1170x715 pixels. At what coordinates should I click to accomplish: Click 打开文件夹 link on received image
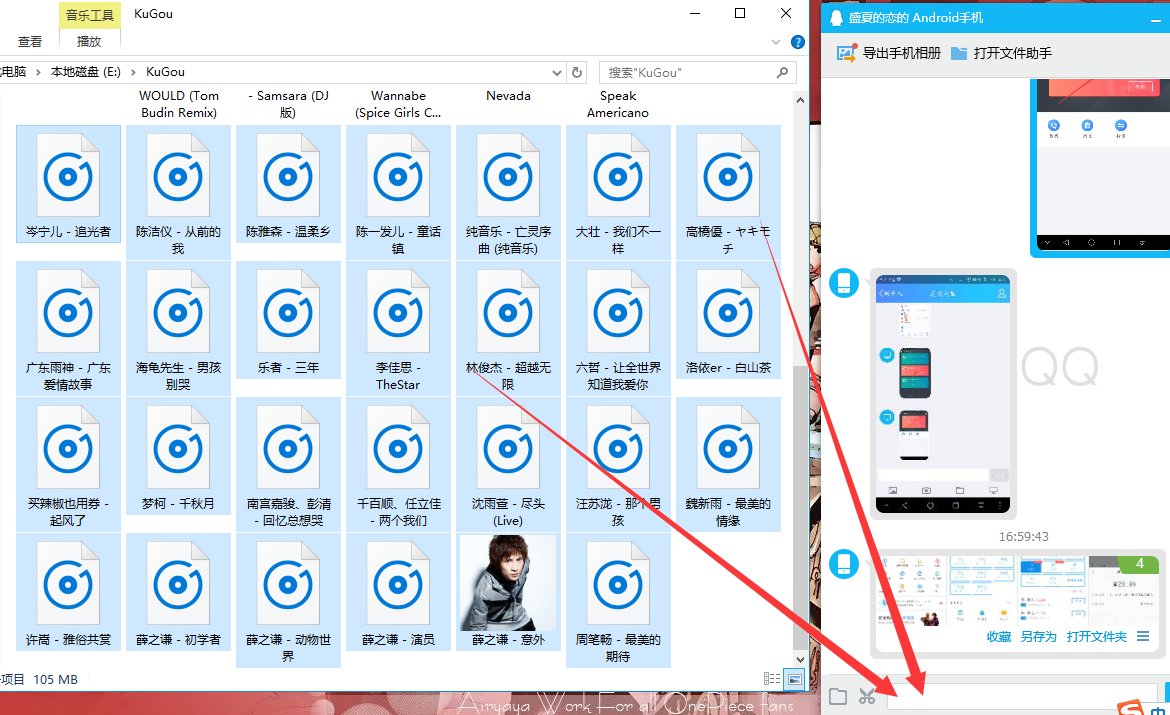[1096, 637]
